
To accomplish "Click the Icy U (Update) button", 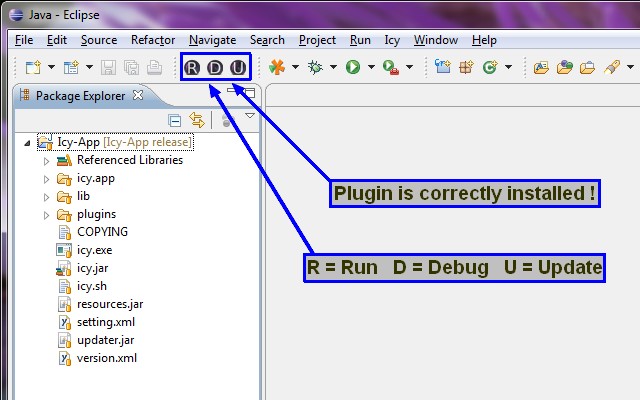I will tap(238, 68).
